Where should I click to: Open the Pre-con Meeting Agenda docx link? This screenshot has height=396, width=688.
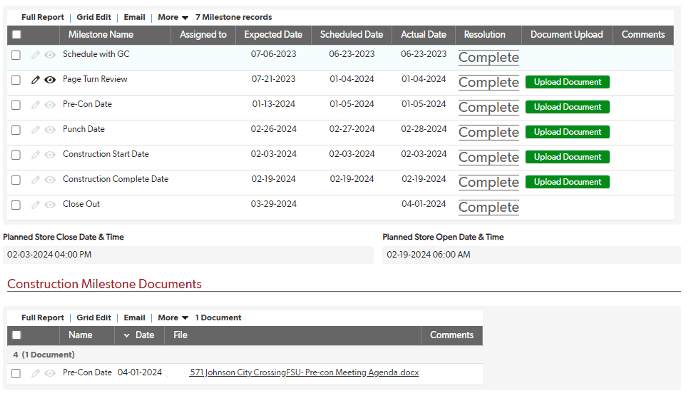pyautogui.click(x=304, y=372)
